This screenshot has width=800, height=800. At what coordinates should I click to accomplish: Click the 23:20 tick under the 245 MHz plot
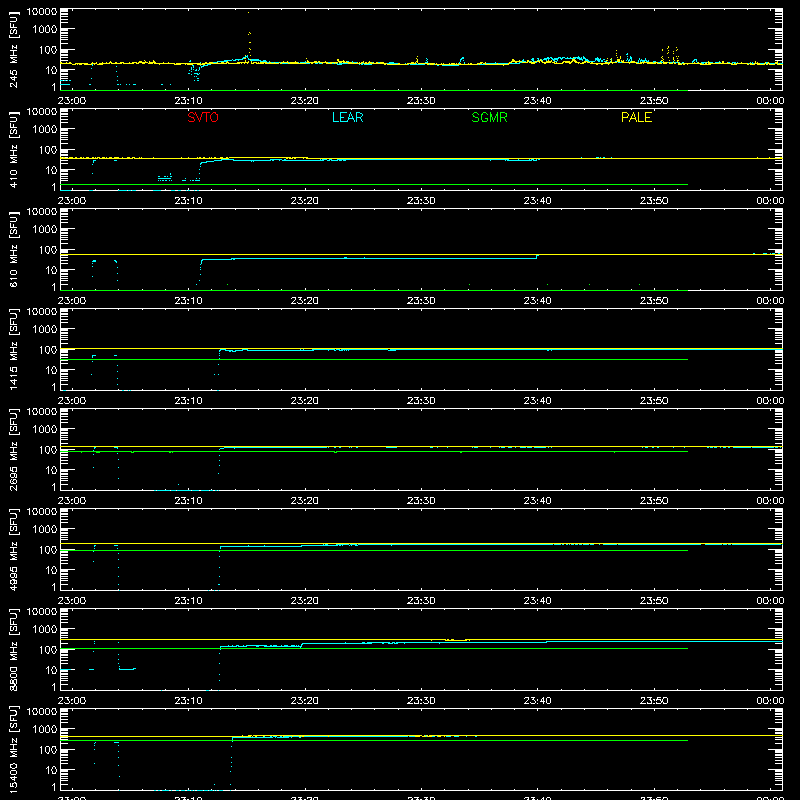click(x=305, y=101)
